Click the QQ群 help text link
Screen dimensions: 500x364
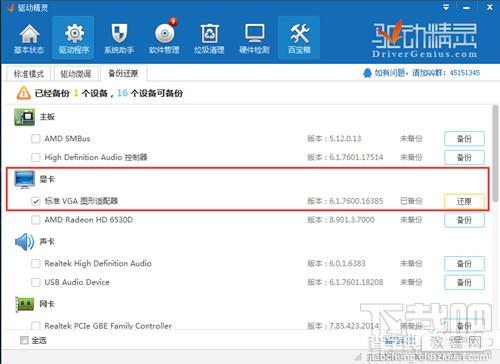[x=427, y=73]
